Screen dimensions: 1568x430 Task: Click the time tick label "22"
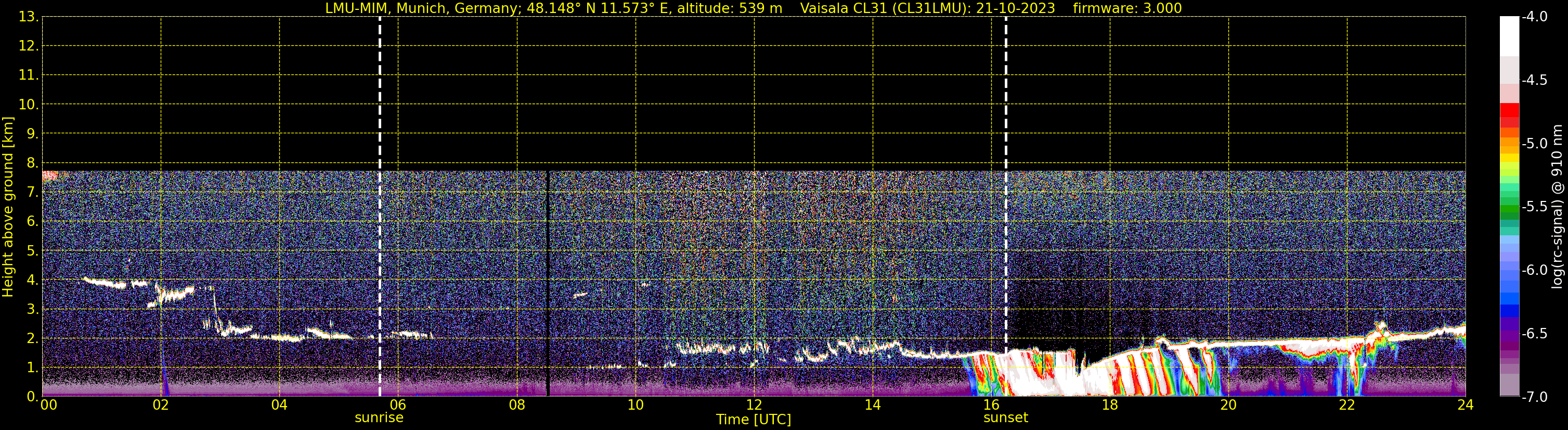click(x=1347, y=405)
